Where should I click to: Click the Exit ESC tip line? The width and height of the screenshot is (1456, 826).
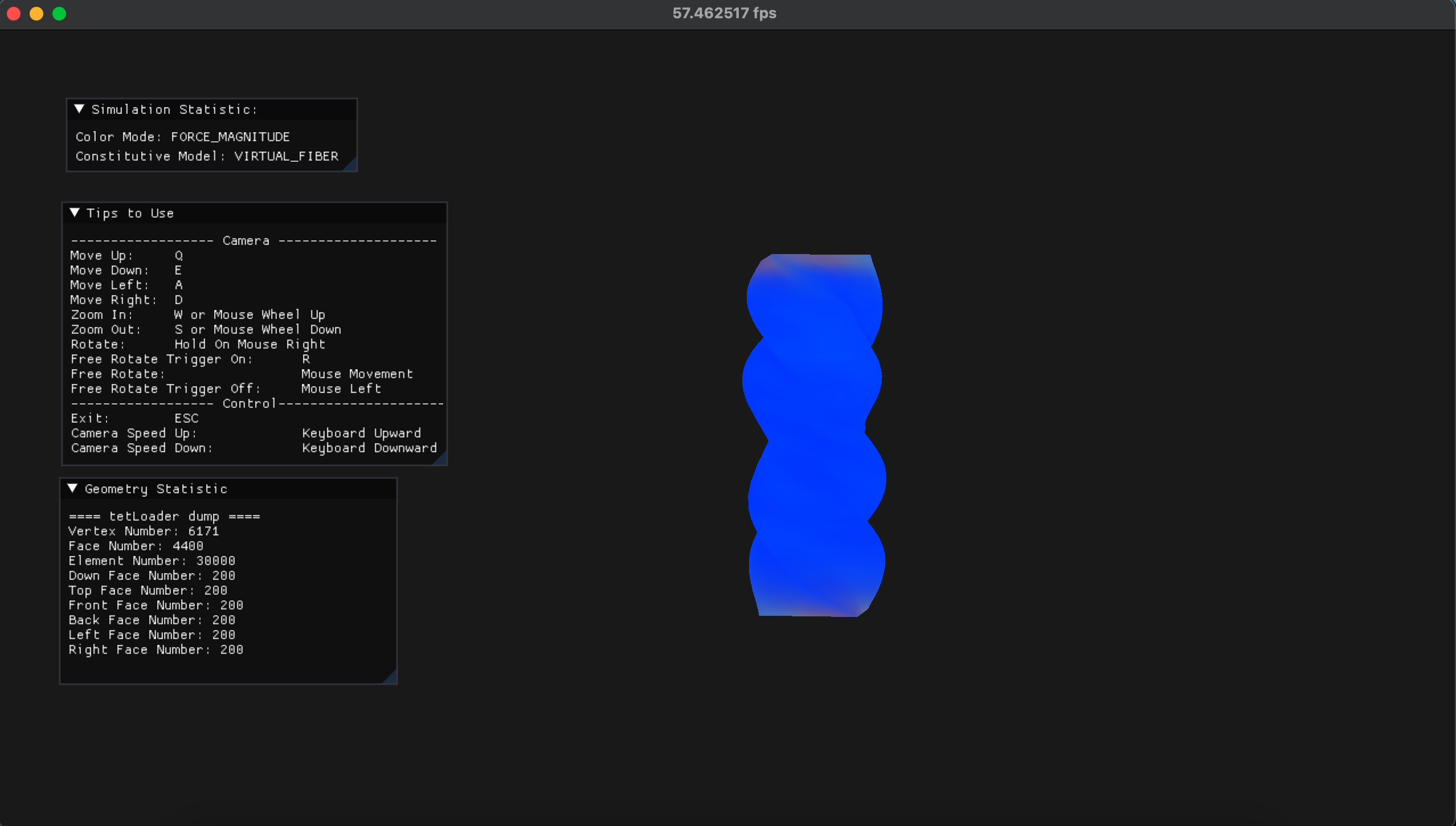tap(134, 418)
